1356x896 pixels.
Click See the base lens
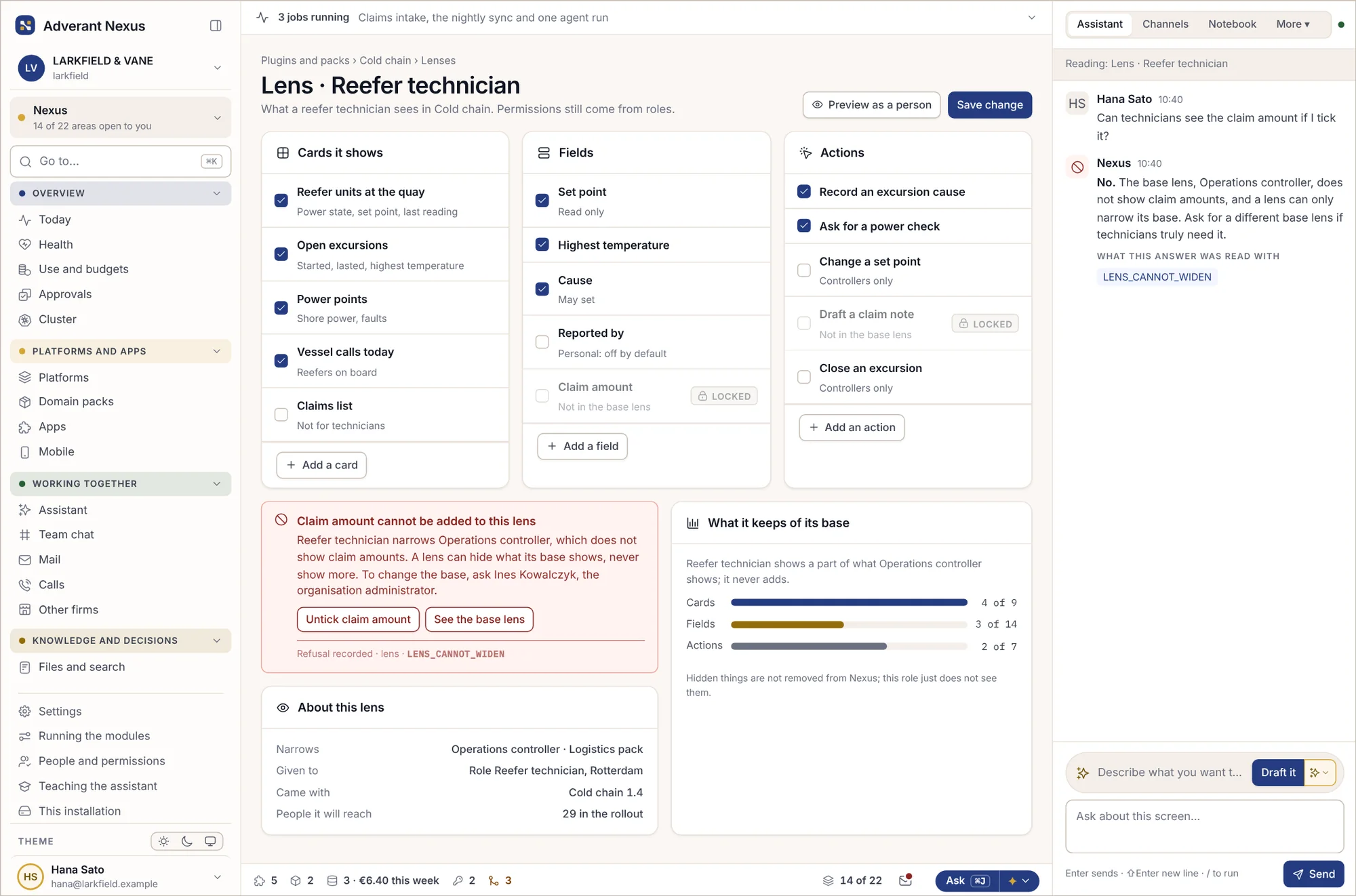pos(479,619)
